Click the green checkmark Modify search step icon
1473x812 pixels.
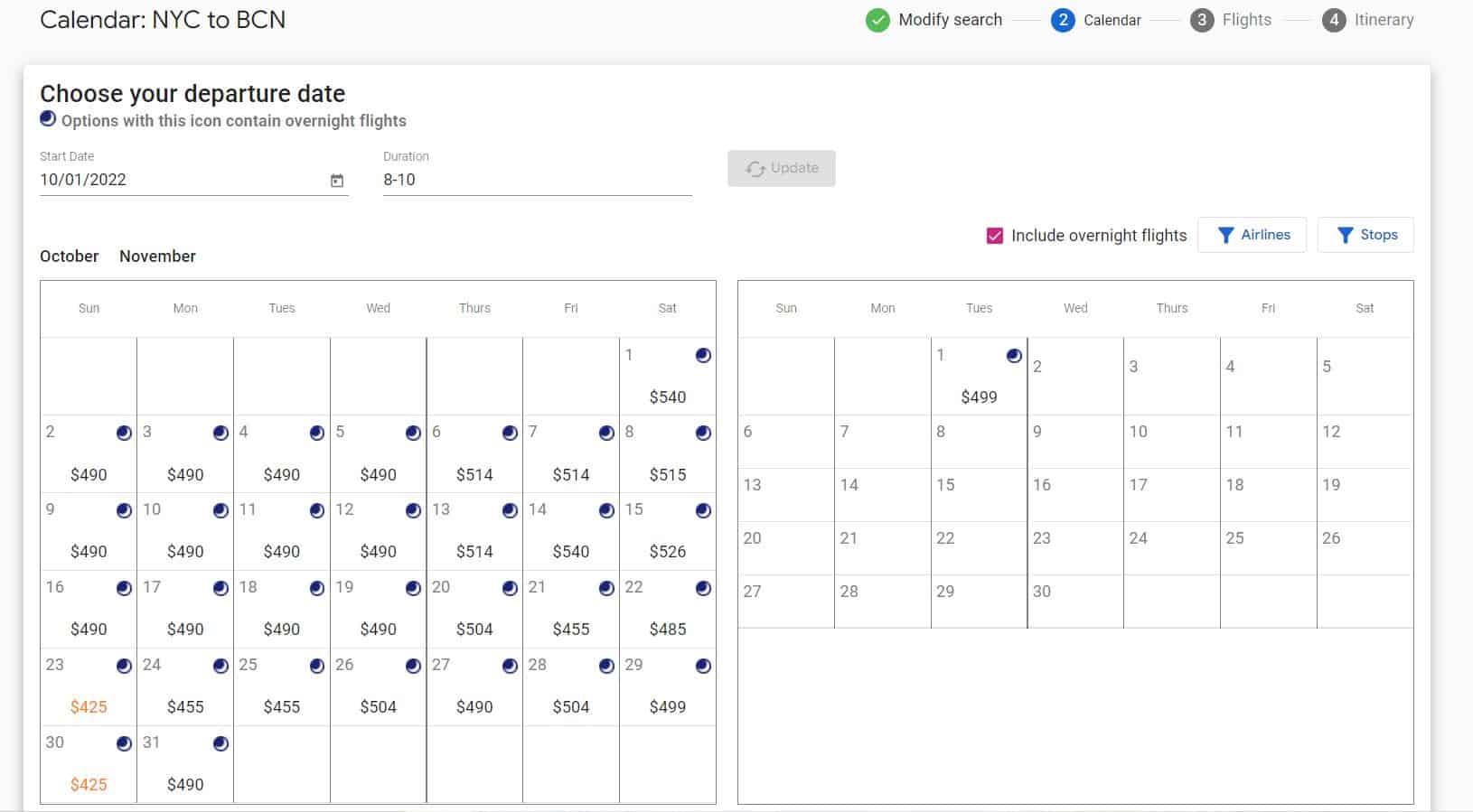877,20
